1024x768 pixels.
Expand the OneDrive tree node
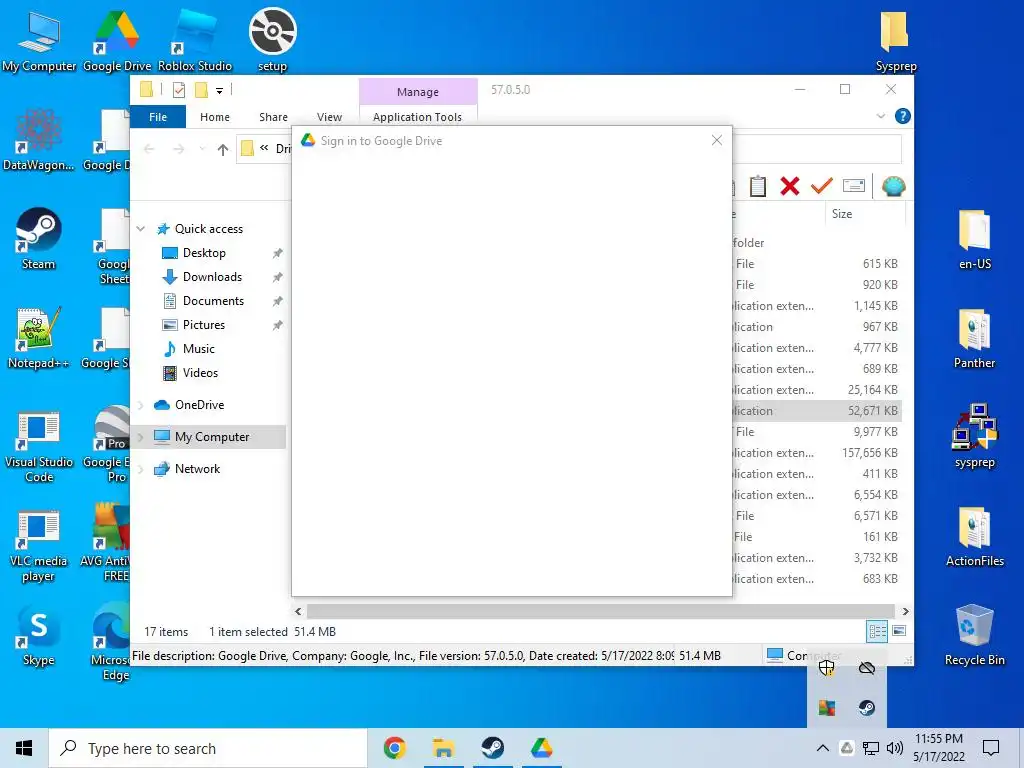point(140,405)
